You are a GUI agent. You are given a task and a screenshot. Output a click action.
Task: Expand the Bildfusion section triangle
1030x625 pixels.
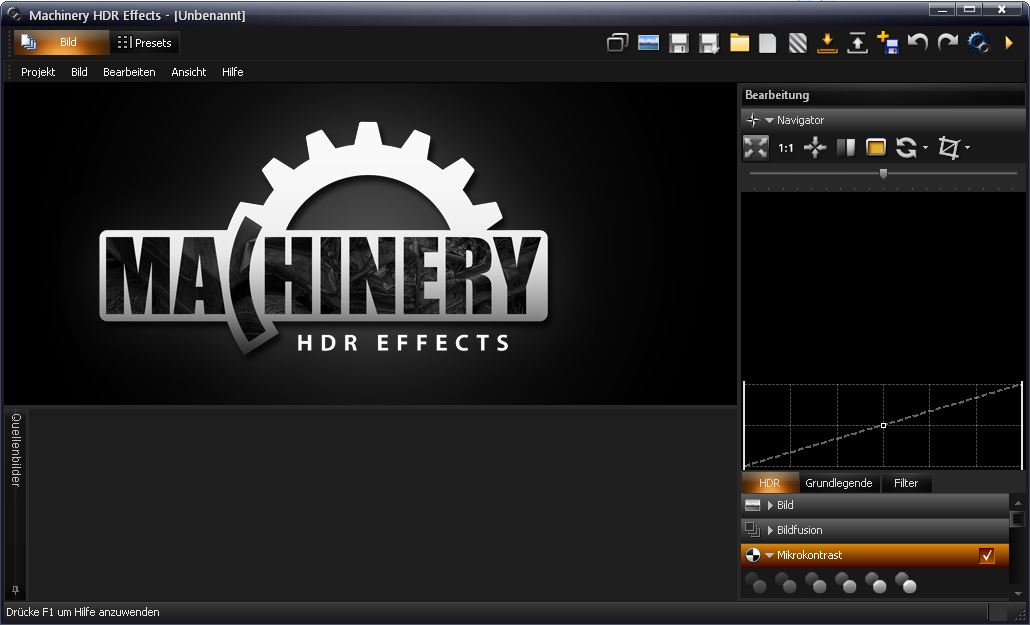tap(770, 530)
